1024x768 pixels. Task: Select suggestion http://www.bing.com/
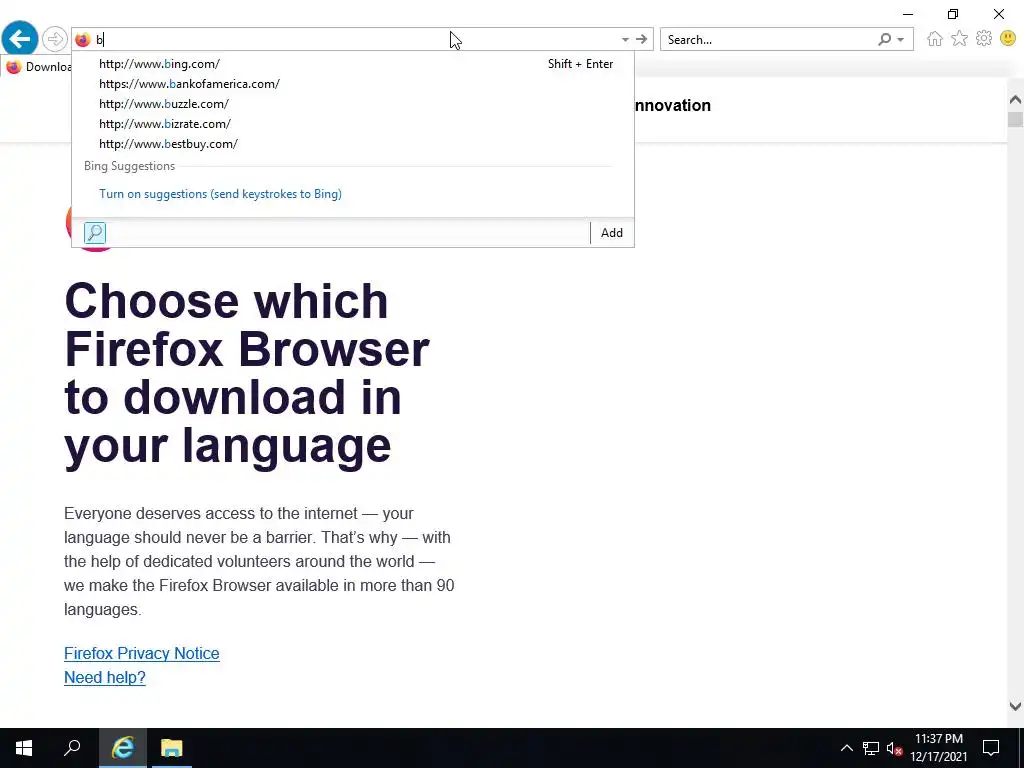pos(353,64)
